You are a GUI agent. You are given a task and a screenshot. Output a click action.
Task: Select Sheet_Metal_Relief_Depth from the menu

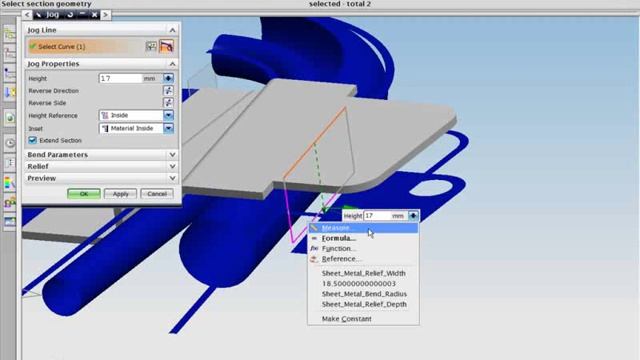tap(363, 304)
